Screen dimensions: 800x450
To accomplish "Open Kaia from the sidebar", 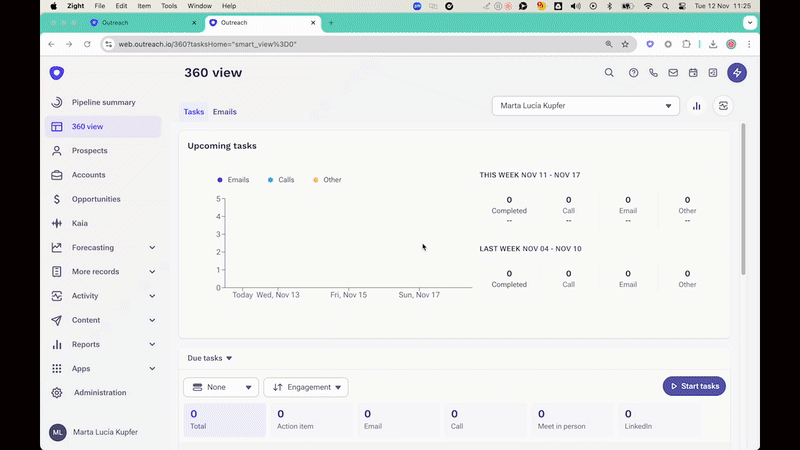I will click(x=80, y=223).
